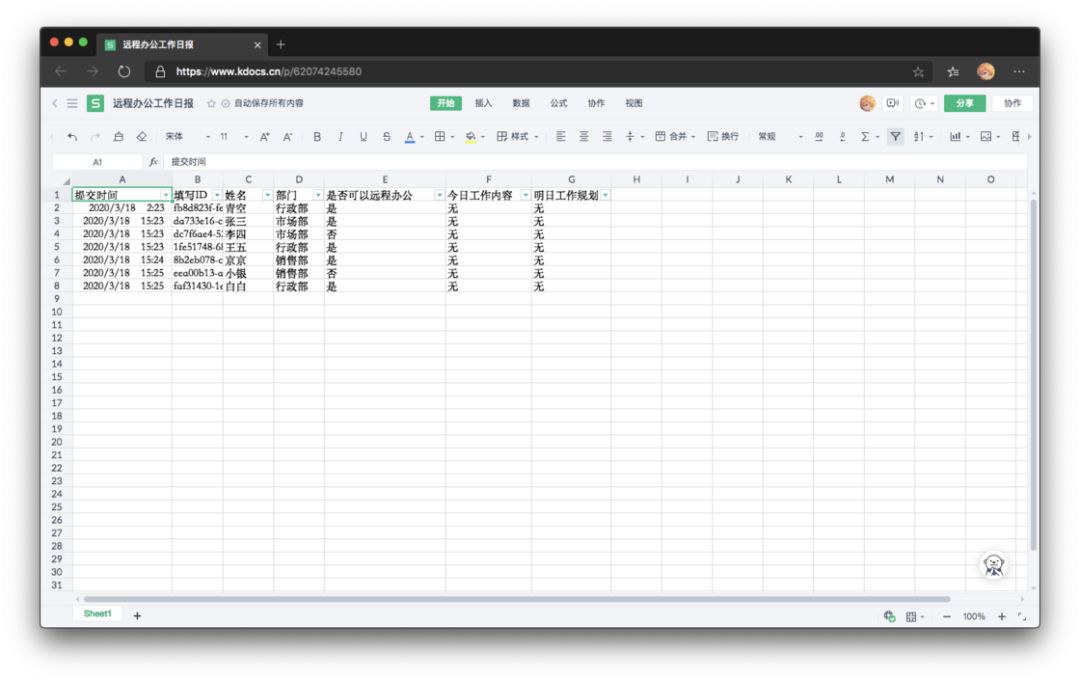
Task: Apply font color with underlined A
Action: (x=410, y=137)
